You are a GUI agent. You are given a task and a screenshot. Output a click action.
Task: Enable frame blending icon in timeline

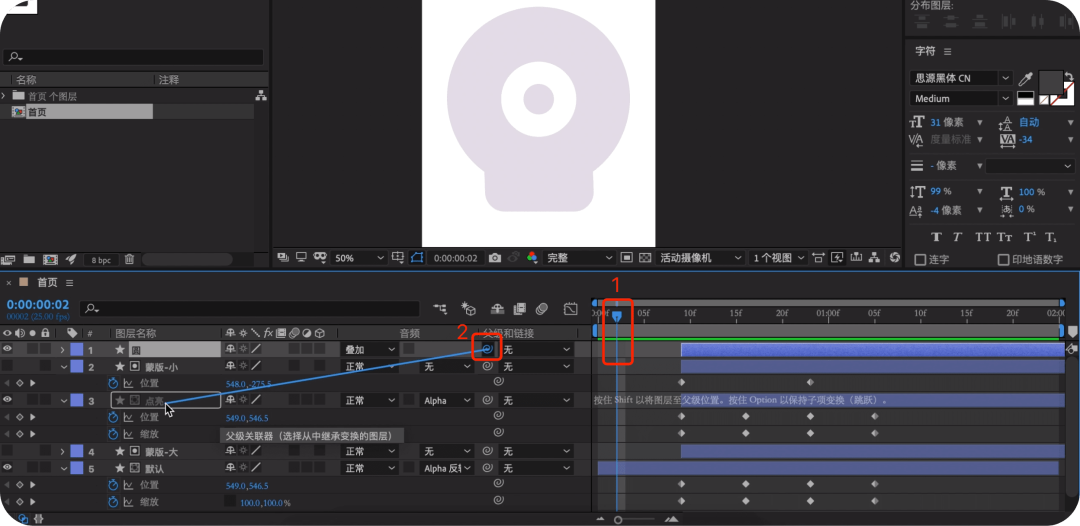[x=519, y=308]
